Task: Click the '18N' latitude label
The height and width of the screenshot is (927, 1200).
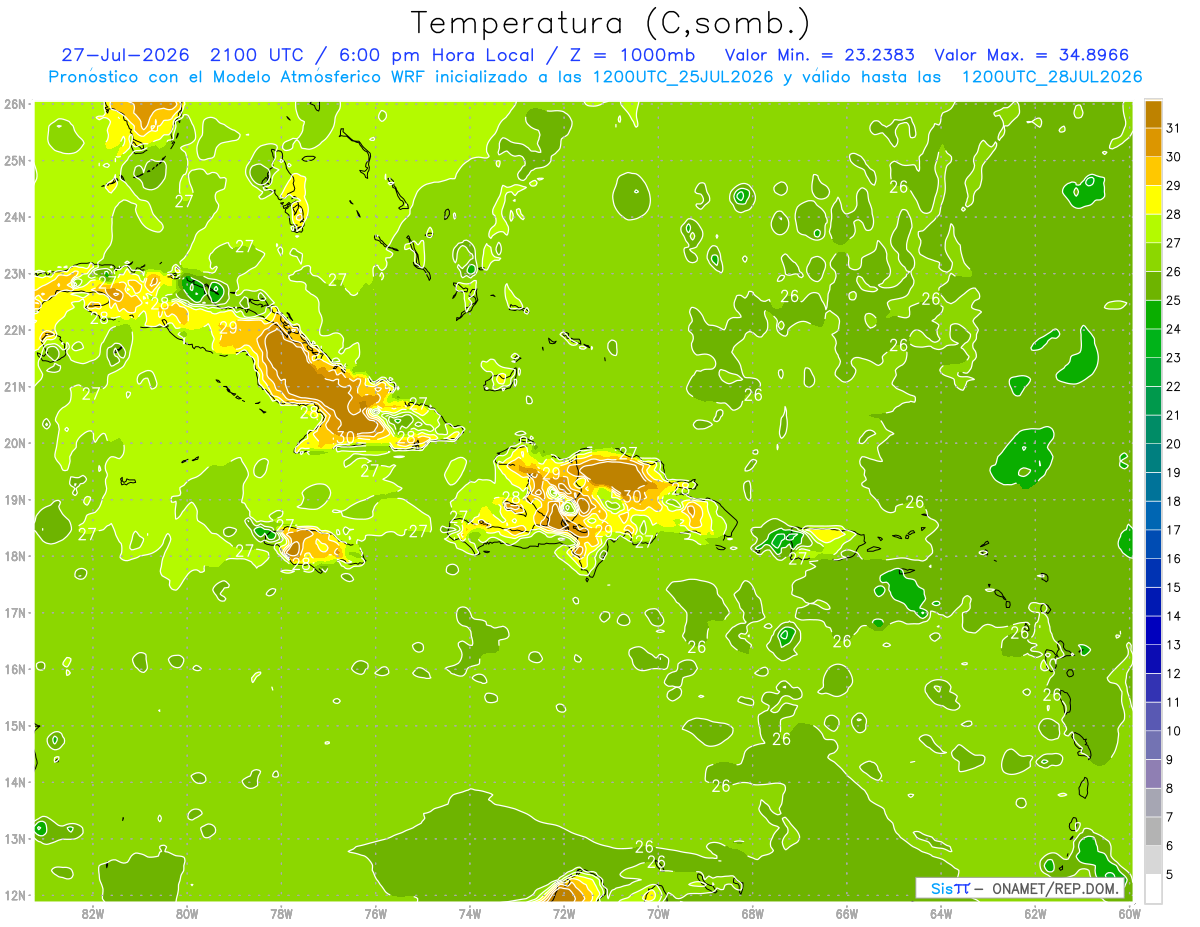Action: coord(16,556)
